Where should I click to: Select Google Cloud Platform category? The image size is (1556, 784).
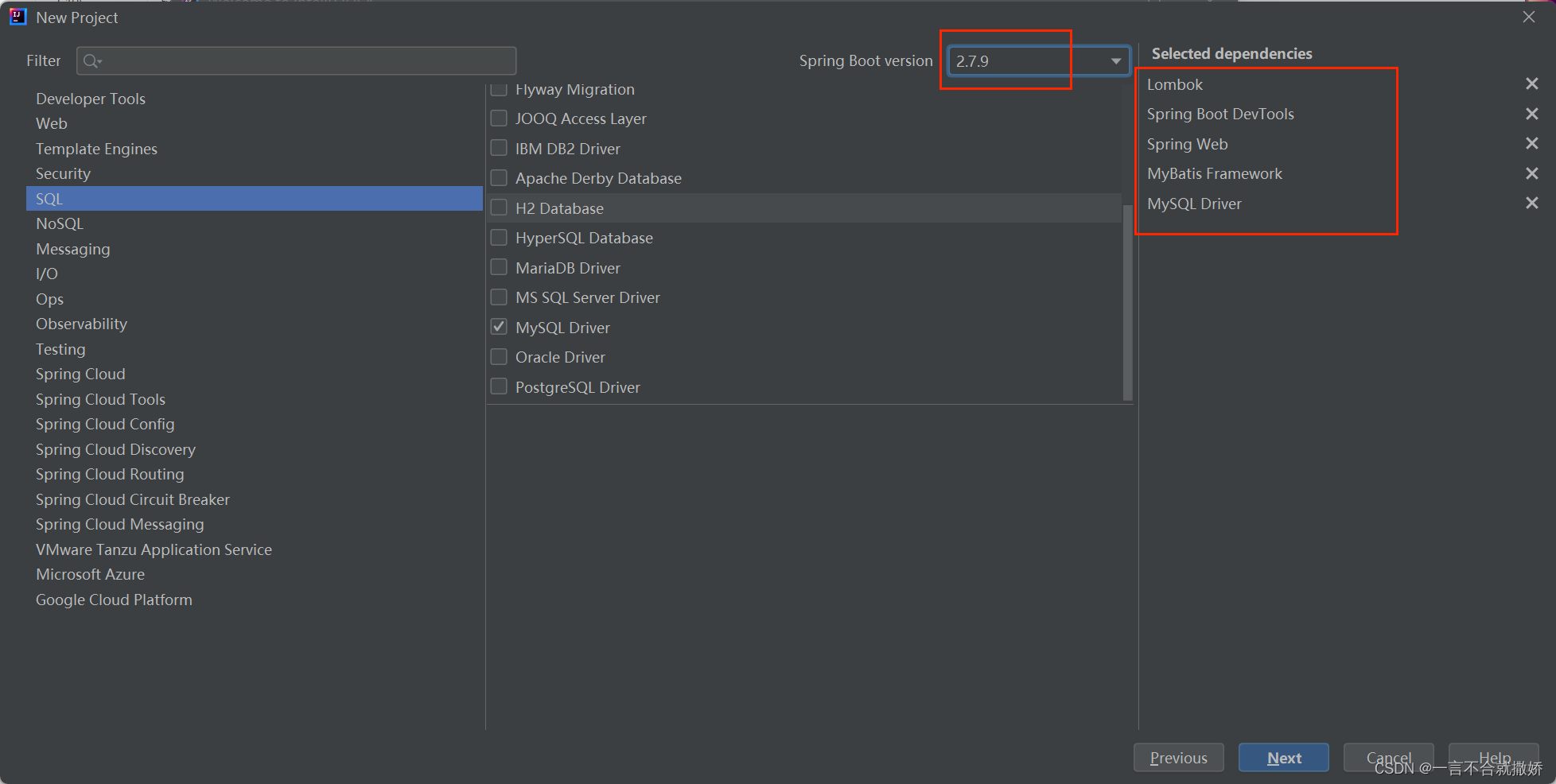click(255, 600)
